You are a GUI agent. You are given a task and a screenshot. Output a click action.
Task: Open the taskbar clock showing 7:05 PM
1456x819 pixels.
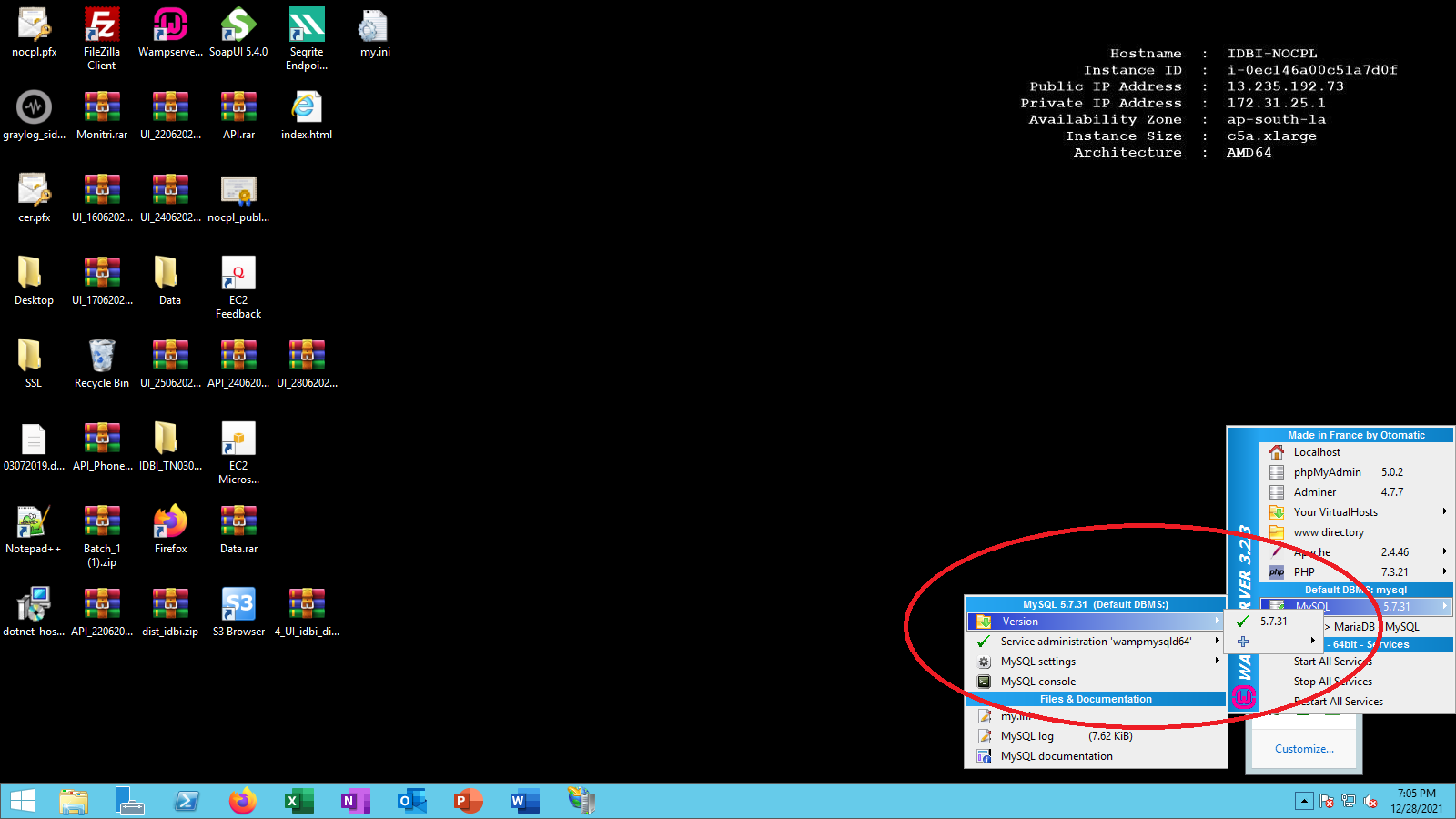coord(1417,801)
